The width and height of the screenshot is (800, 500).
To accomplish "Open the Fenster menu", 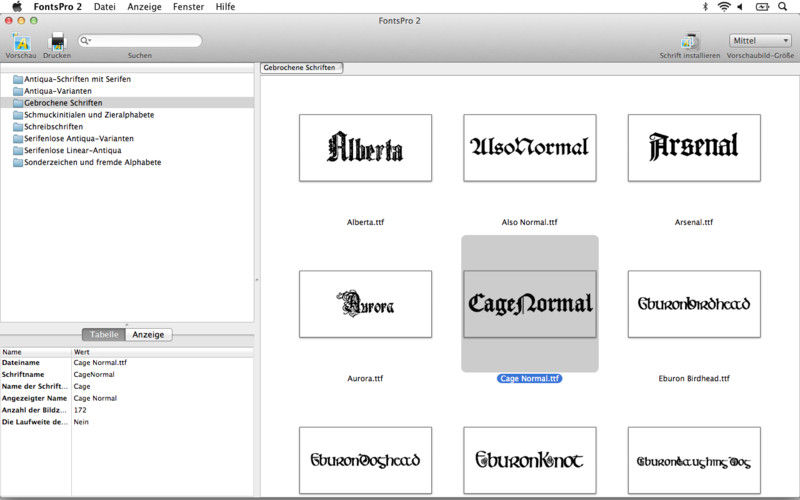I will tap(187, 7).
